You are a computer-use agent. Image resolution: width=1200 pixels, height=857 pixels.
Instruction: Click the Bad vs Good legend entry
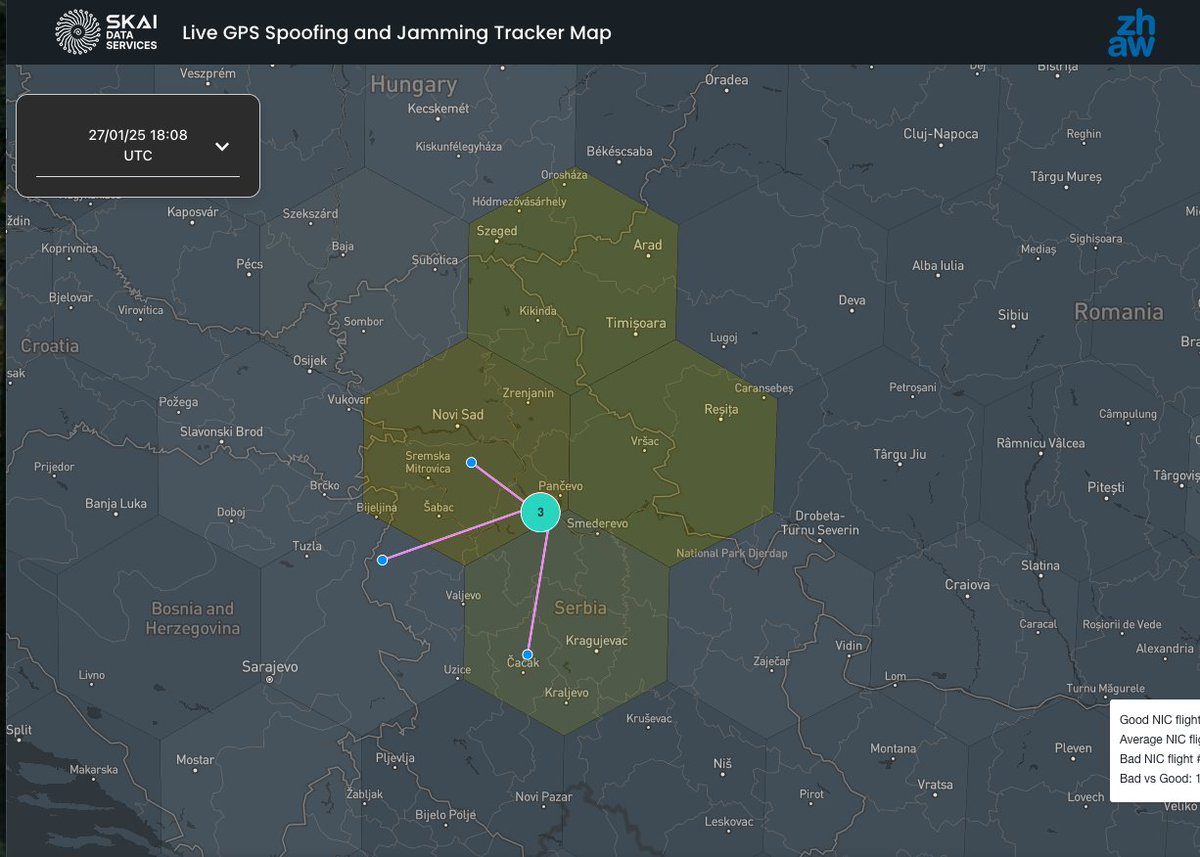coord(1159,778)
